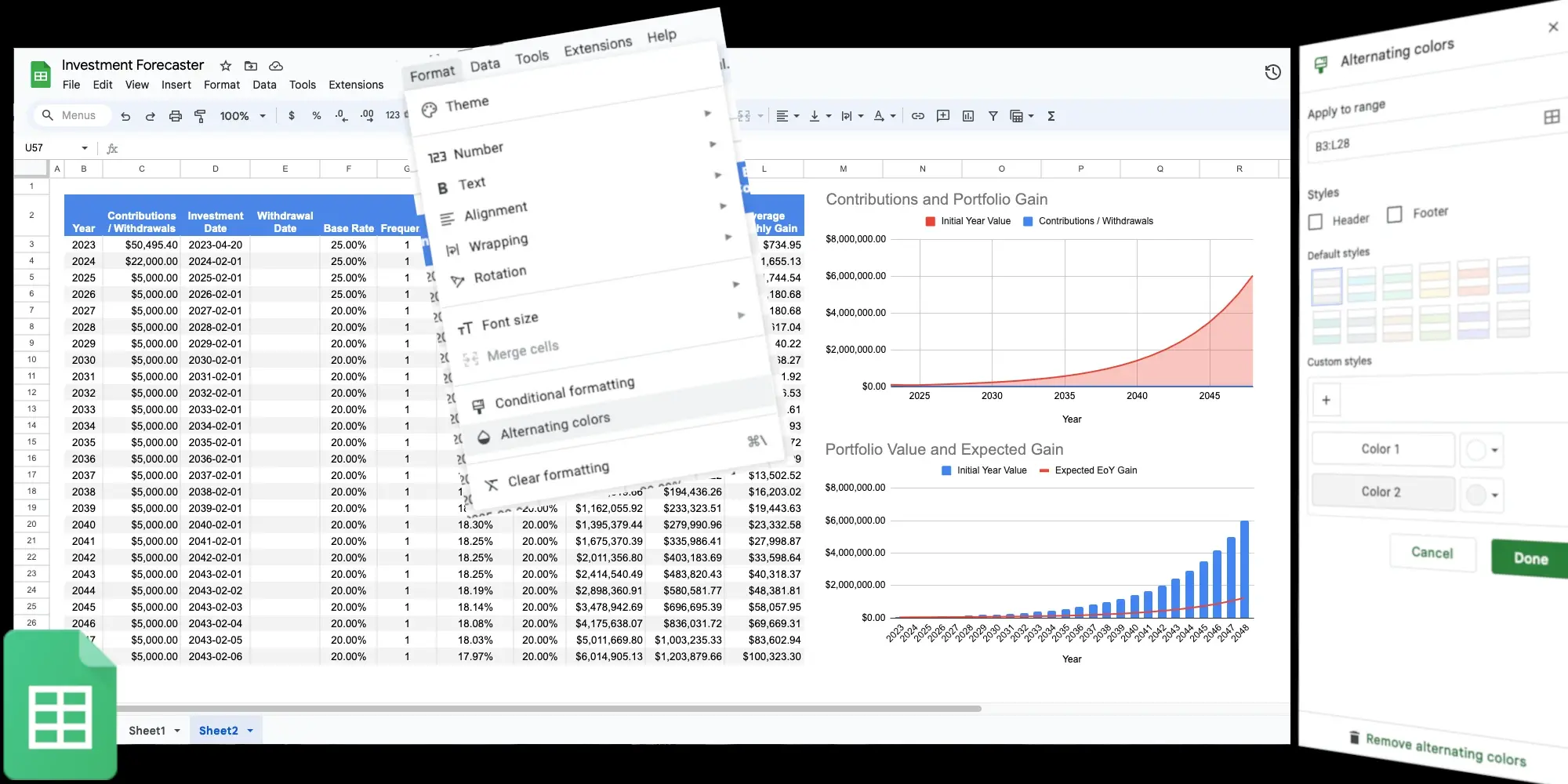Viewport: 1568px width, 784px height.
Task: Choose Alternating colors from the Format menu
Action: [554, 426]
